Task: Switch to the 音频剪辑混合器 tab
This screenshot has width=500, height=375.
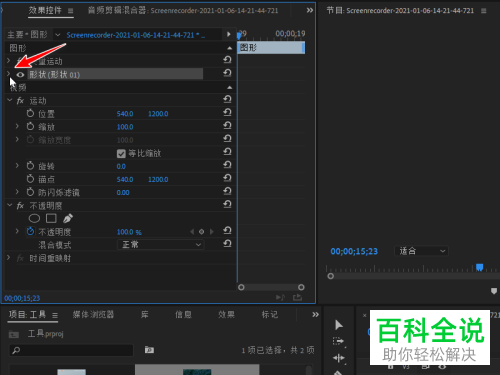Action: click(183, 11)
